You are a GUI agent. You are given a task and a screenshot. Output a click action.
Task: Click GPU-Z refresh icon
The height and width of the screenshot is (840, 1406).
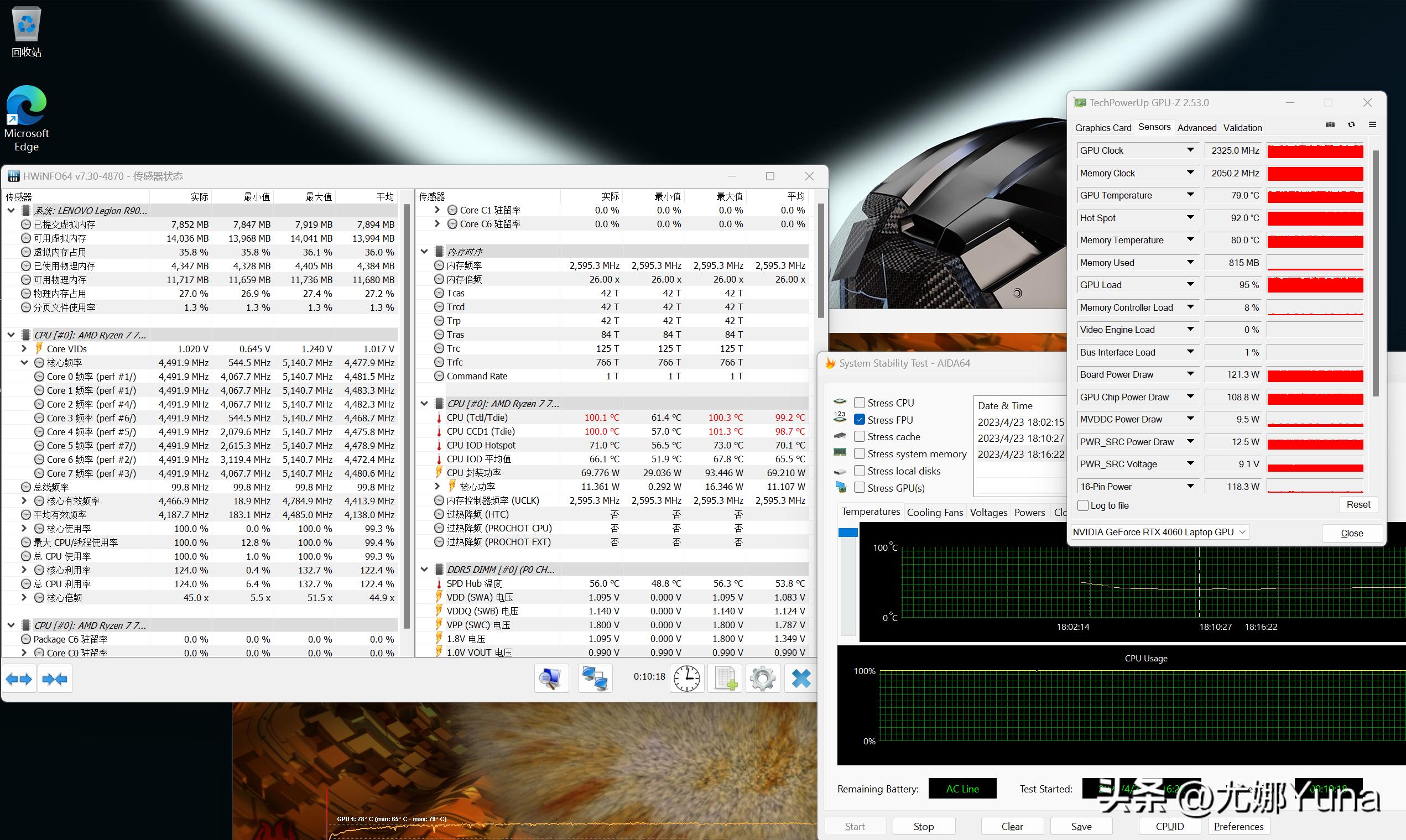(1352, 125)
